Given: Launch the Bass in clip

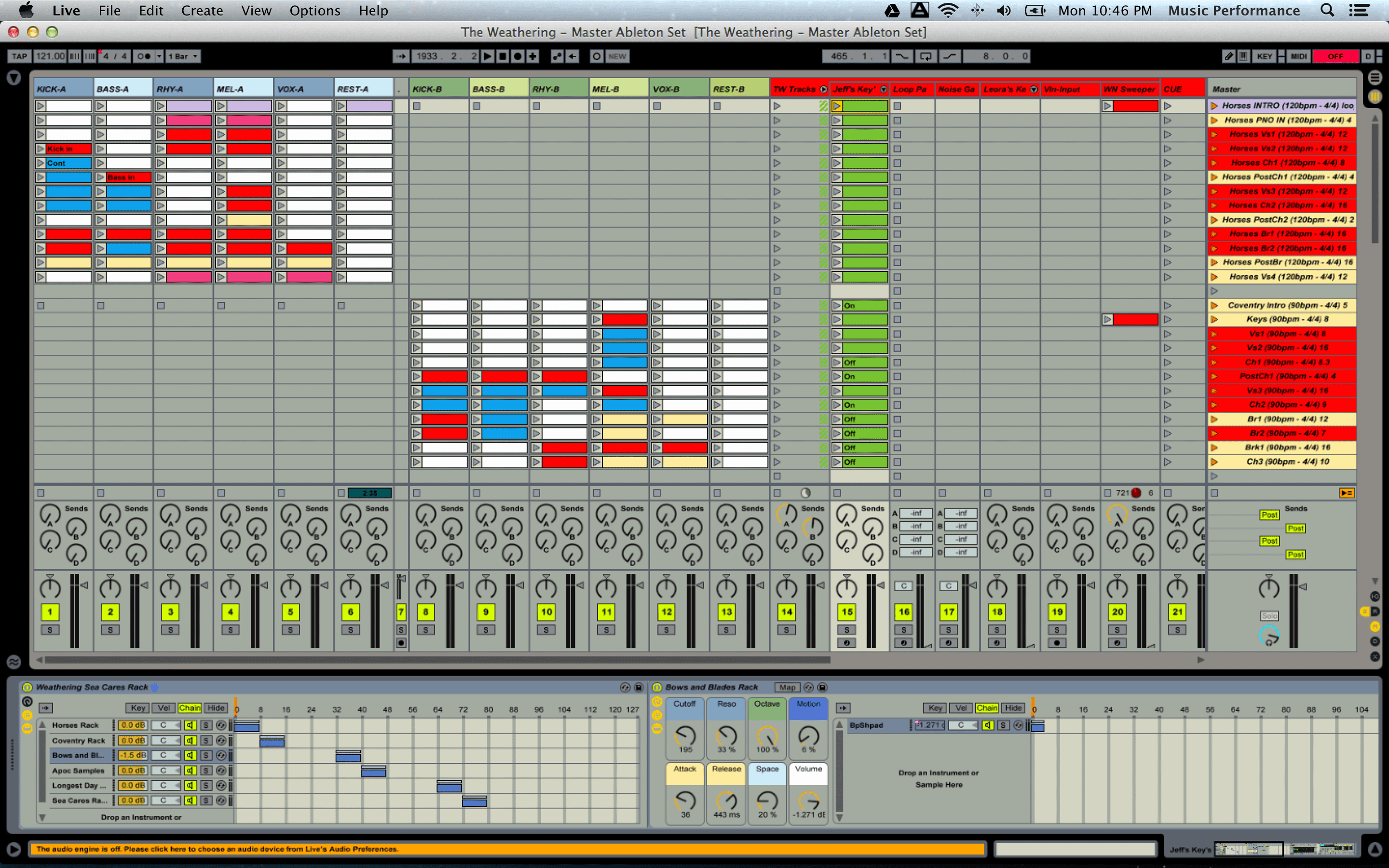Looking at the screenshot, I should point(101,177).
